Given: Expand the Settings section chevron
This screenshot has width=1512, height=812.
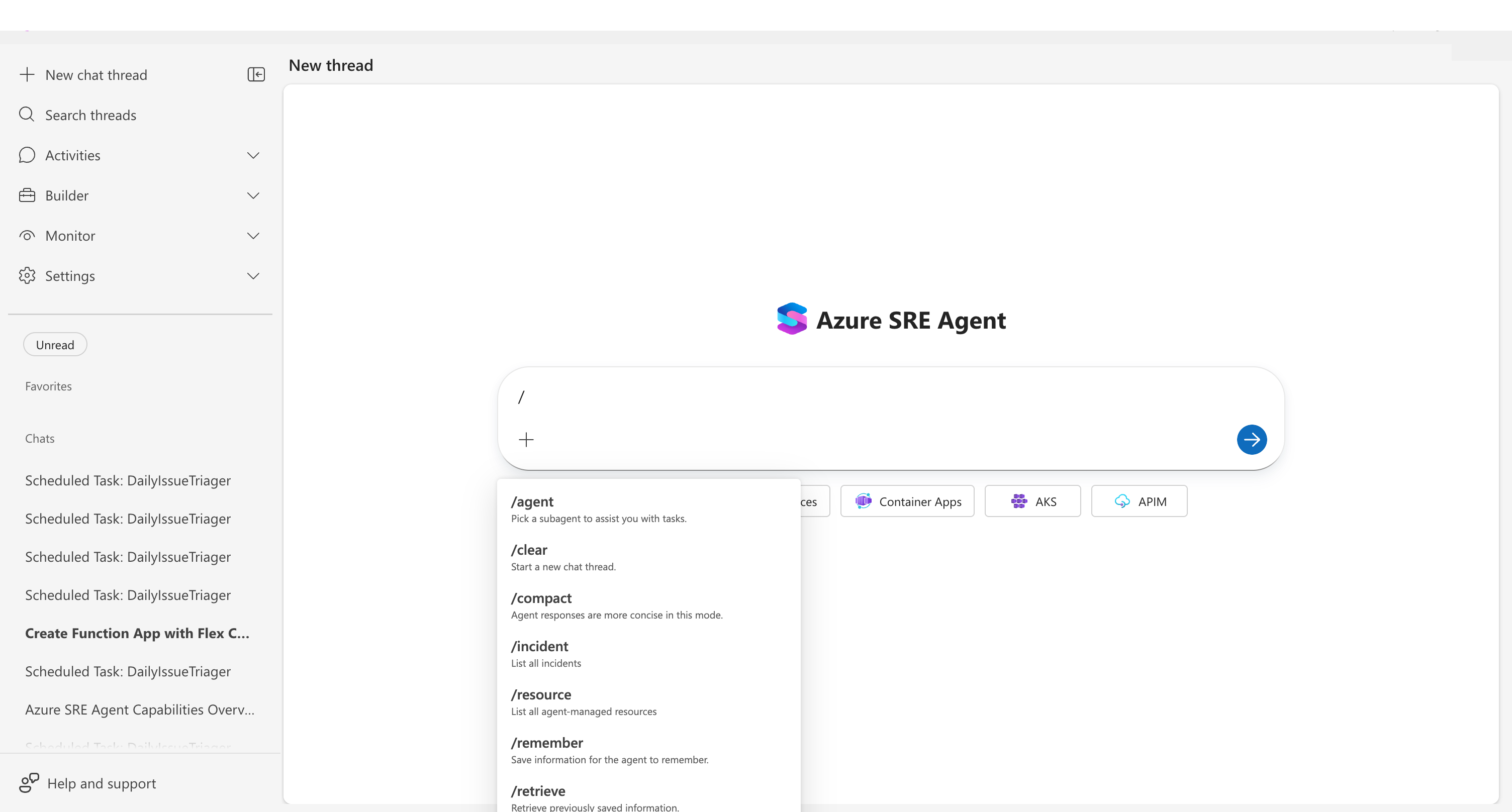Looking at the screenshot, I should [253, 276].
